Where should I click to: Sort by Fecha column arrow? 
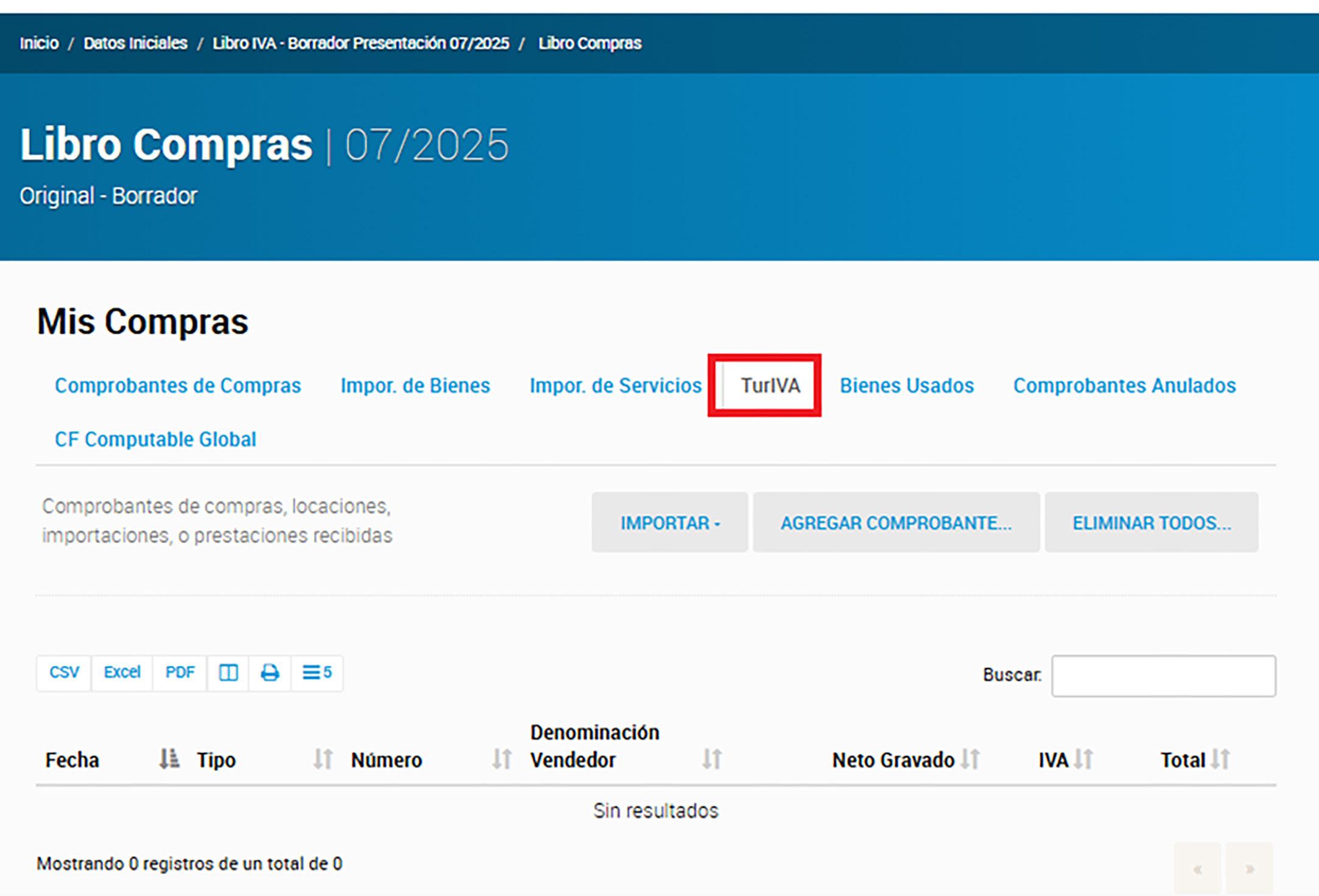tap(169, 759)
